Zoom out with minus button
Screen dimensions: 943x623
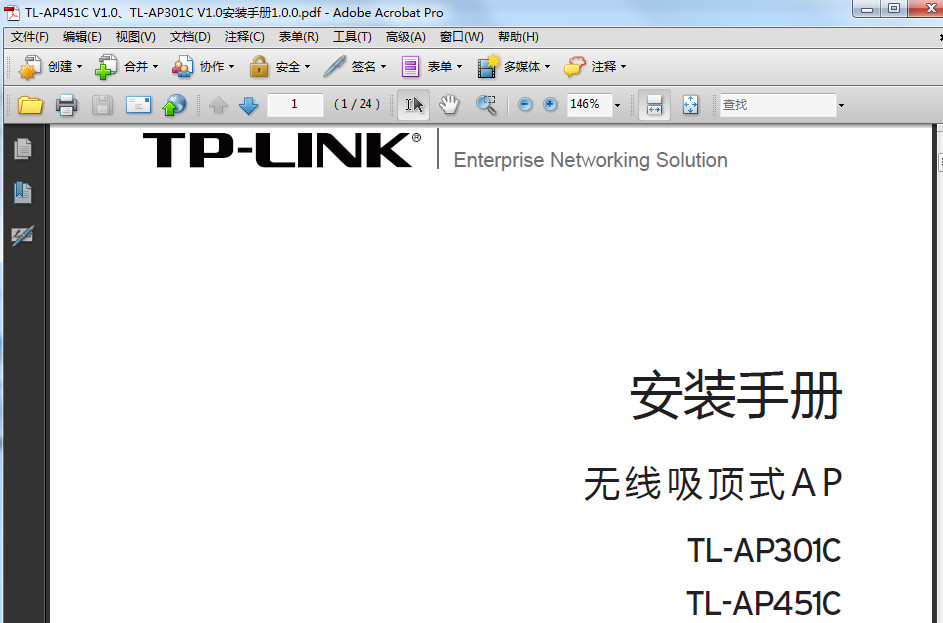[x=525, y=105]
